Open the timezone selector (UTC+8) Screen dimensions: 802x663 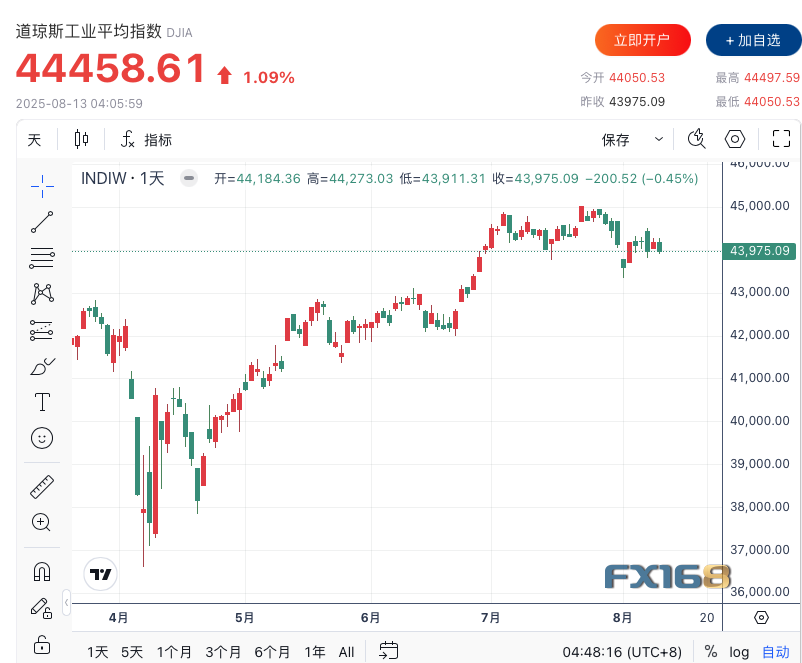pyautogui.click(x=622, y=652)
